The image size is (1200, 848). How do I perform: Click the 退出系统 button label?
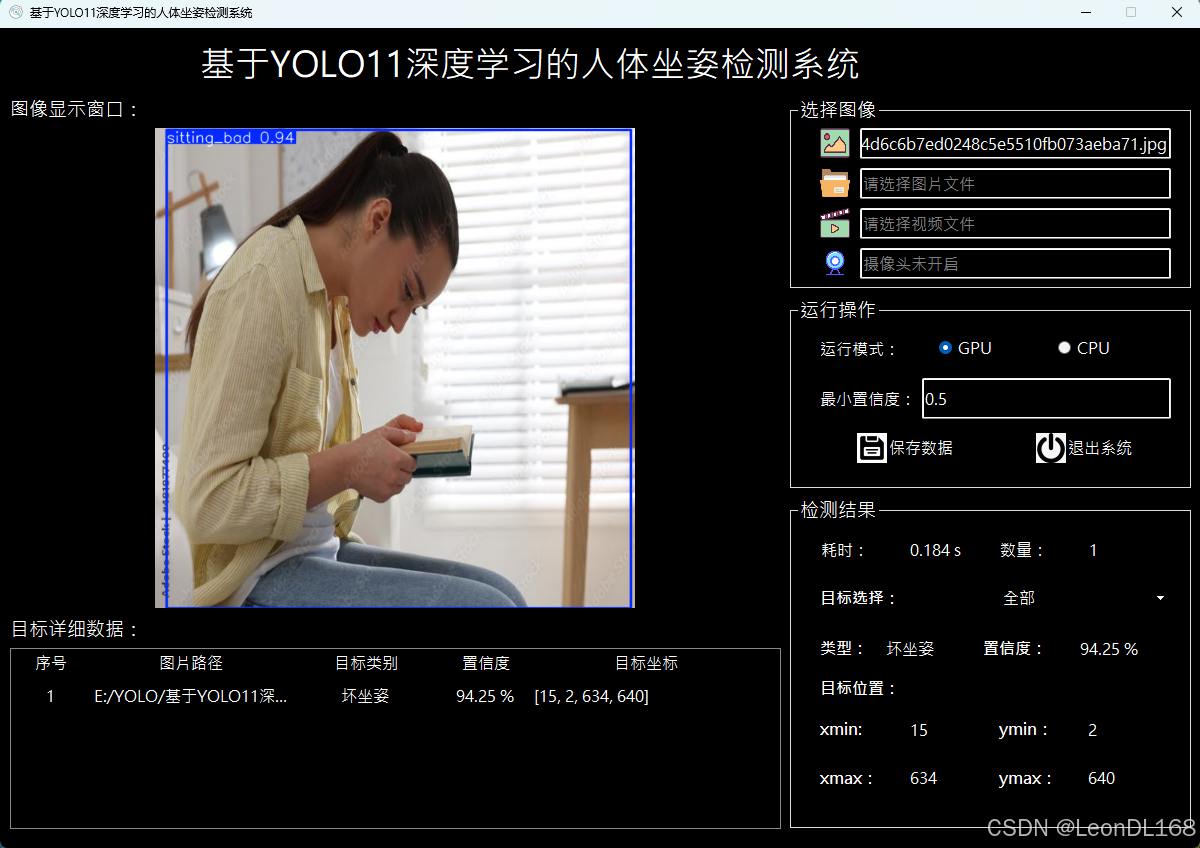1100,448
